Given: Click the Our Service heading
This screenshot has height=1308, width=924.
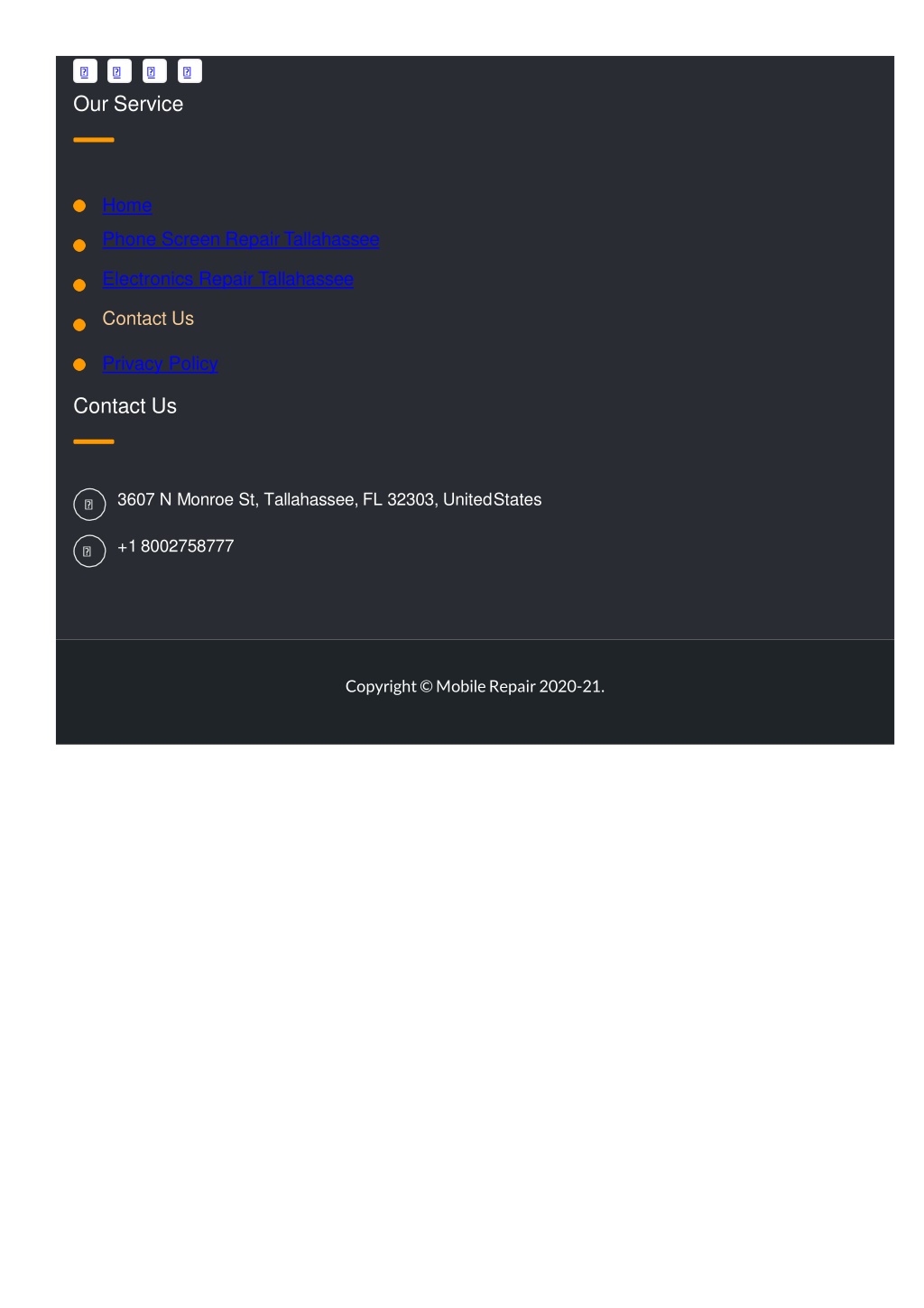Looking at the screenshot, I should tap(128, 104).
